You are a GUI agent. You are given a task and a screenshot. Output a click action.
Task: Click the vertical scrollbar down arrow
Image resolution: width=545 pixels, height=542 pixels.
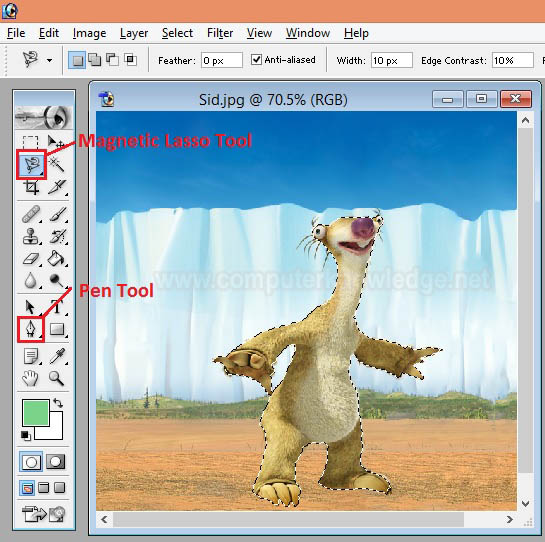tap(526, 503)
